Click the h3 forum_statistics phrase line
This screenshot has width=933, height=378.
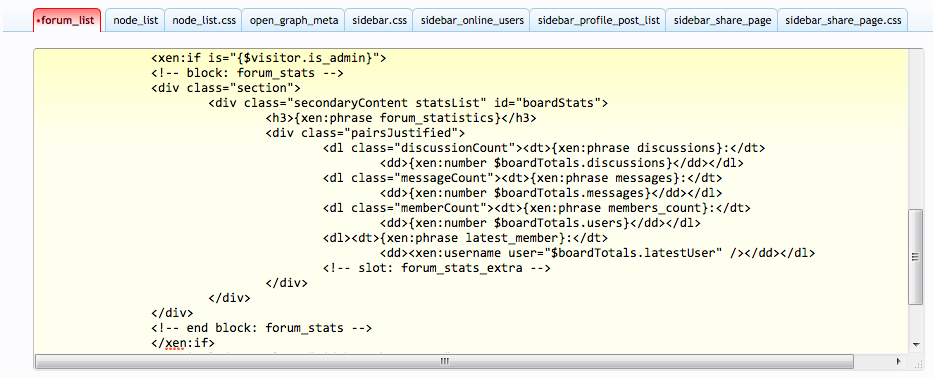tap(401, 118)
